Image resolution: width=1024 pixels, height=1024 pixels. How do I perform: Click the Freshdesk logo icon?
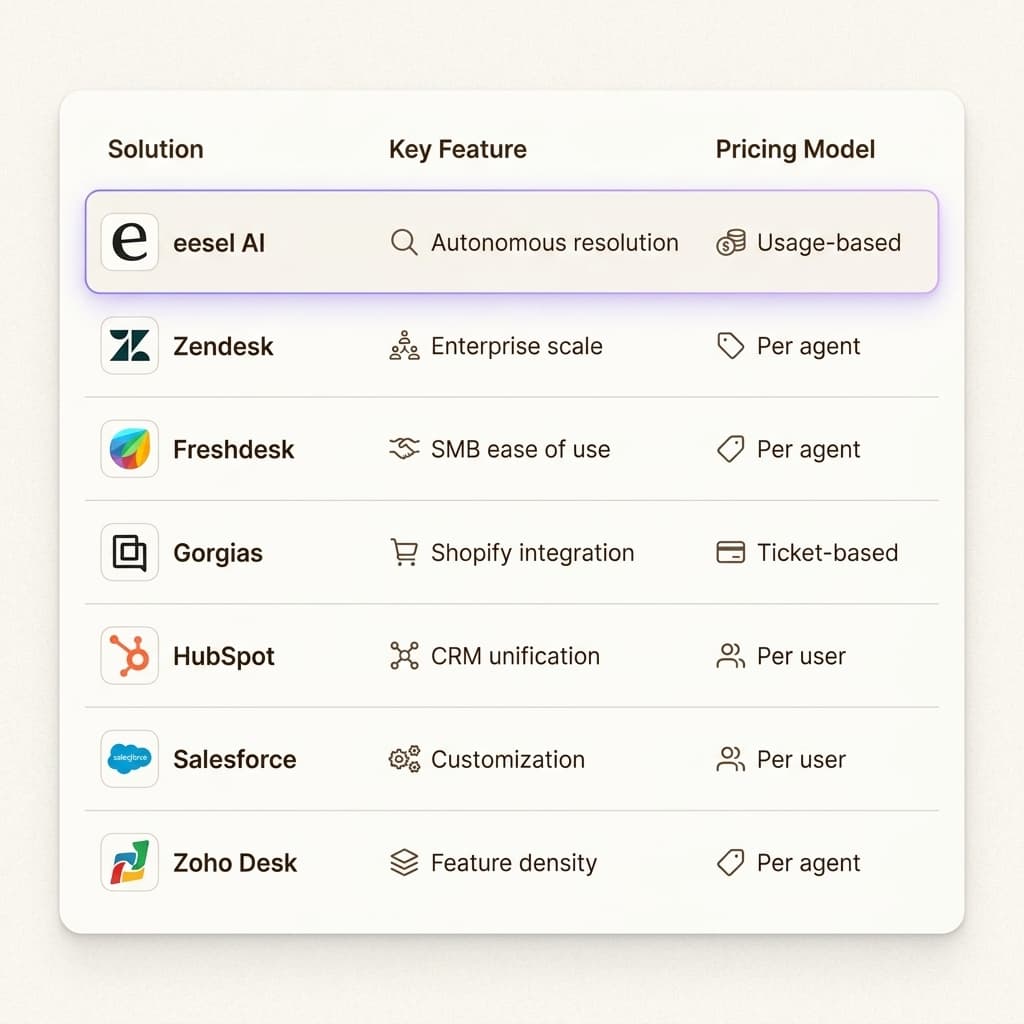click(129, 449)
